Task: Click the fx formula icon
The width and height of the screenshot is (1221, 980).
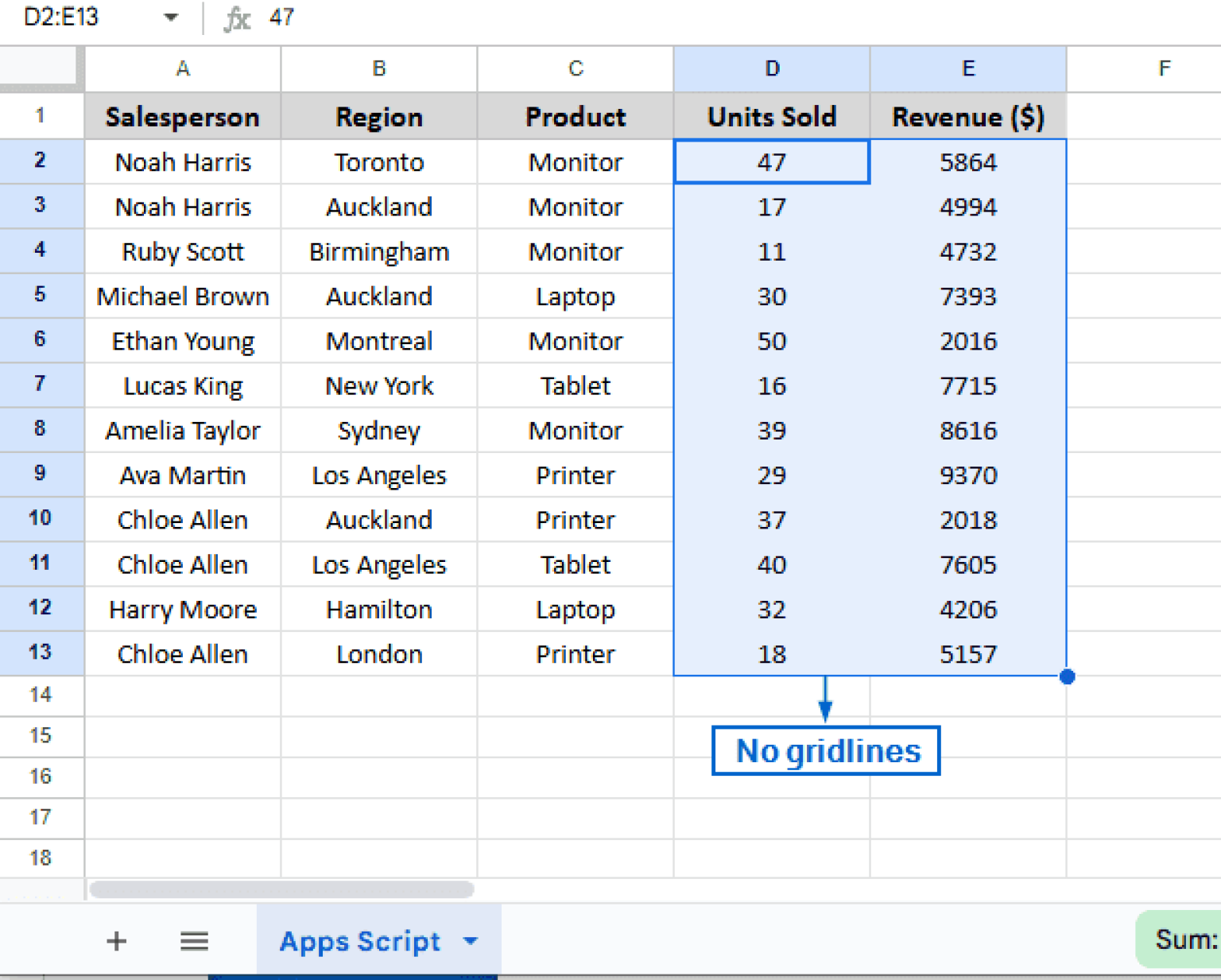Action: [x=237, y=17]
